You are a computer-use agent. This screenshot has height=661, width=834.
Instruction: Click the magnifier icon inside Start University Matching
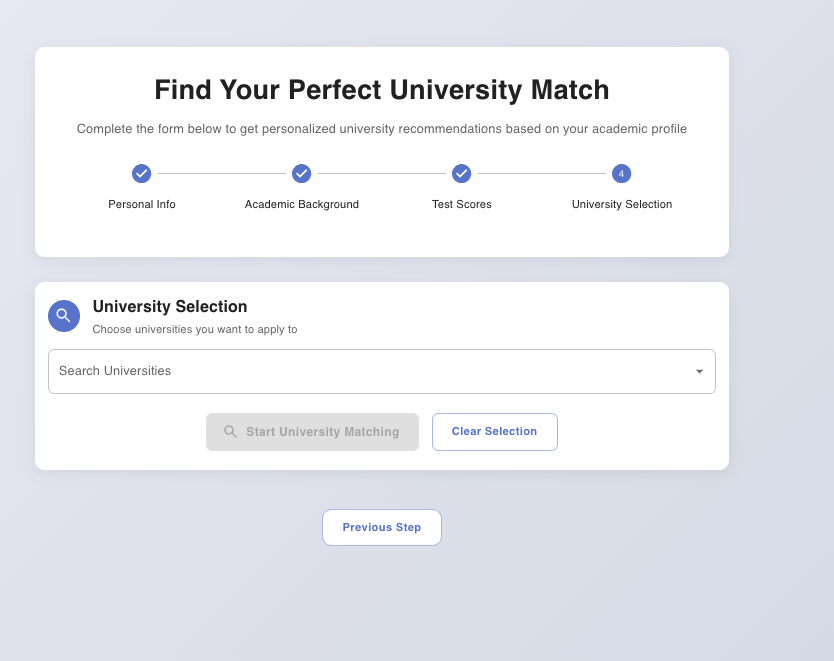230,432
